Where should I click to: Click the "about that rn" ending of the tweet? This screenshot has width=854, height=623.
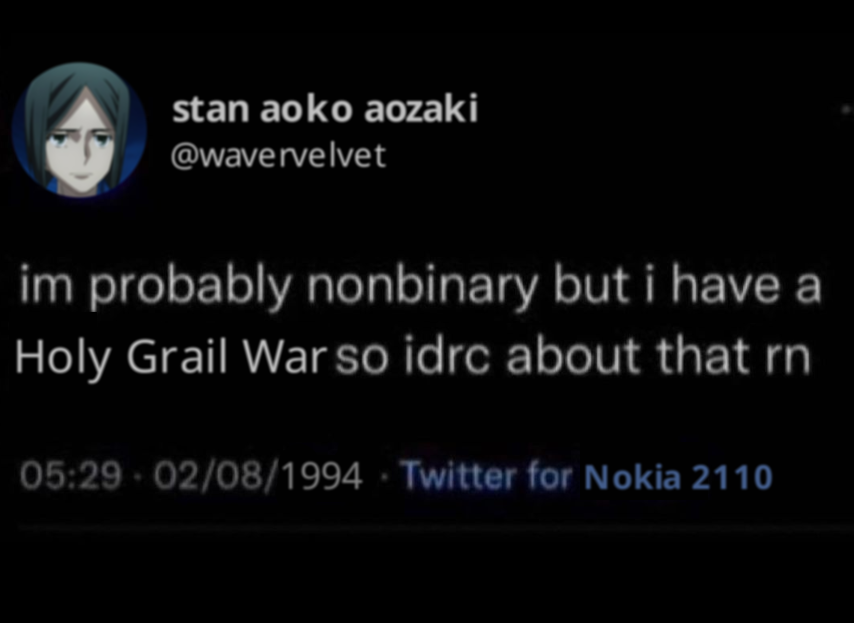(659, 357)
